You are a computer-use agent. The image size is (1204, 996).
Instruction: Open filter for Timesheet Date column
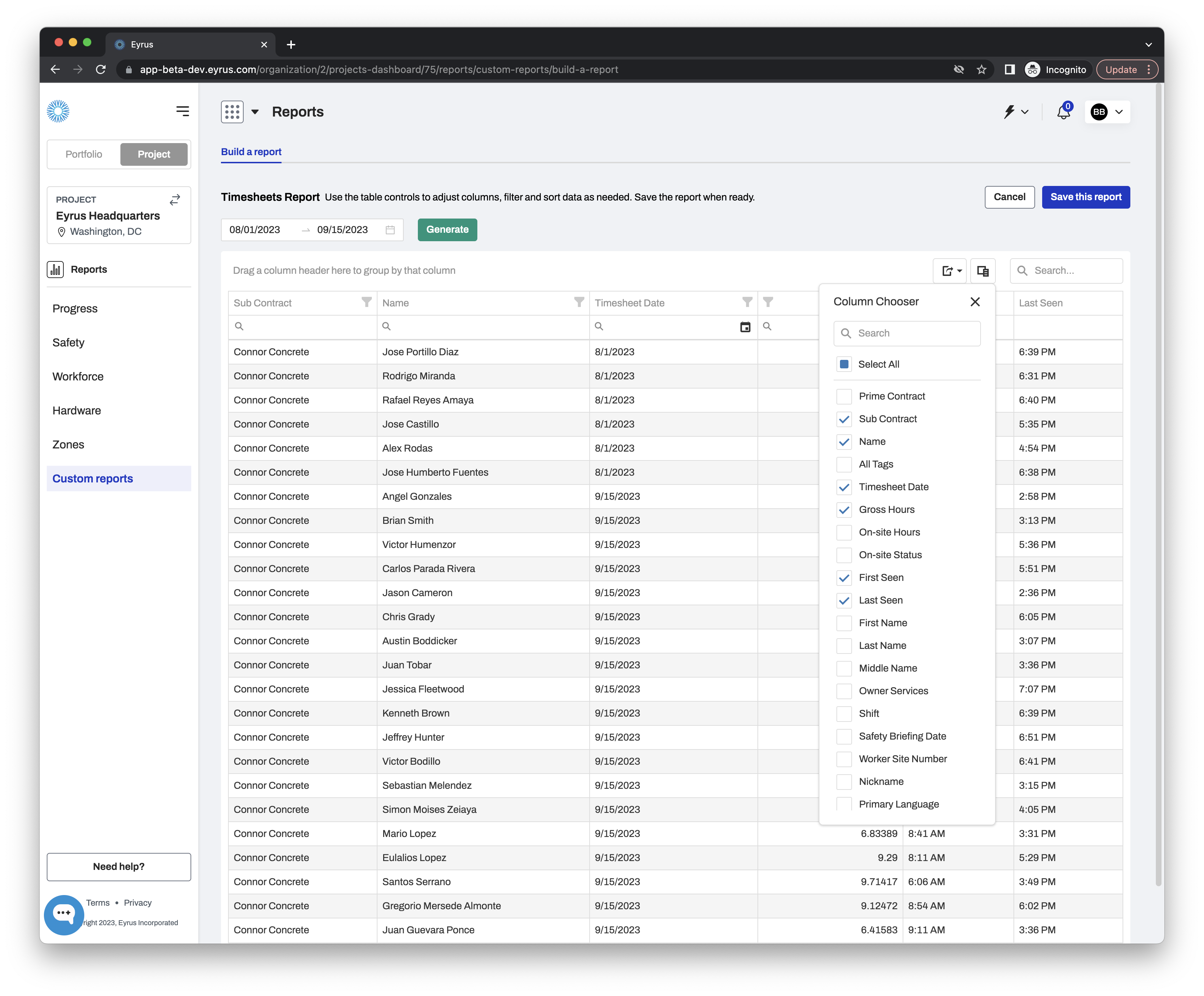click(x=747, y=302)
